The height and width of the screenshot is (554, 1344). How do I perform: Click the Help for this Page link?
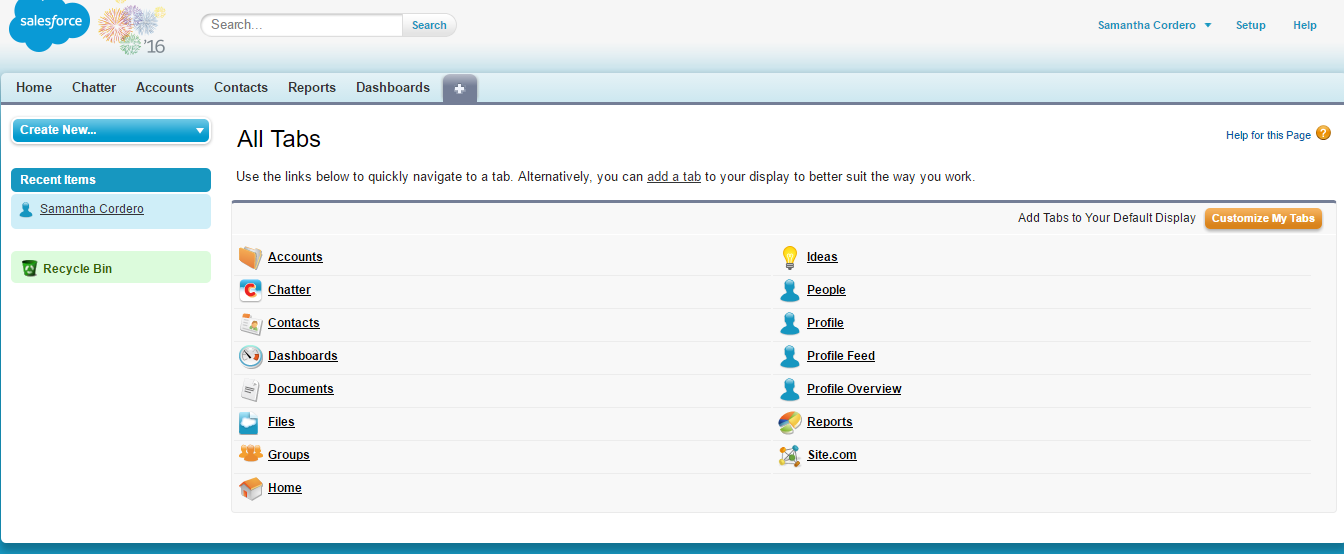(1268, 135)
